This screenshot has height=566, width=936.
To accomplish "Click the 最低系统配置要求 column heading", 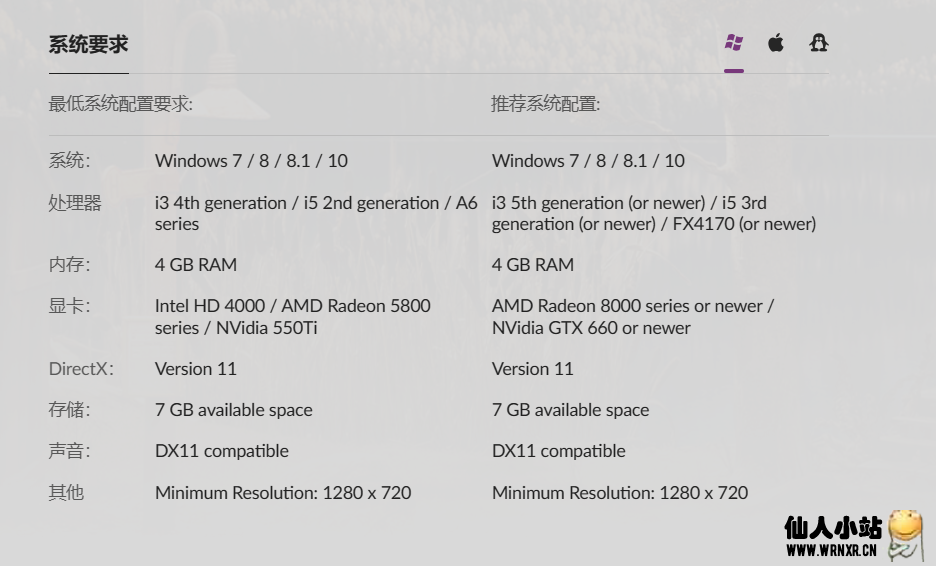I will (x=121, y=104).
